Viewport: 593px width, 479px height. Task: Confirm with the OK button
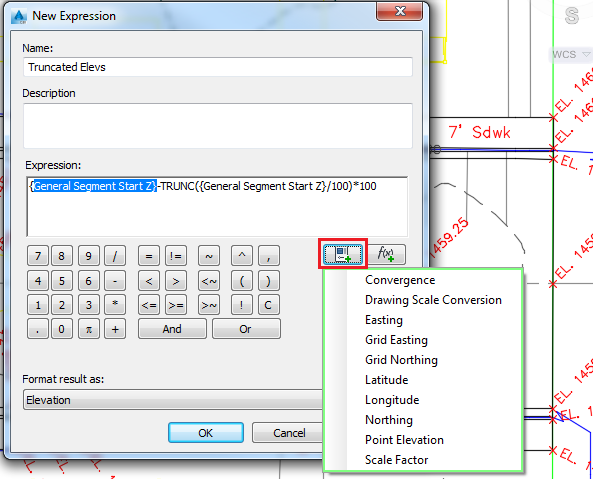pos(206,432)
